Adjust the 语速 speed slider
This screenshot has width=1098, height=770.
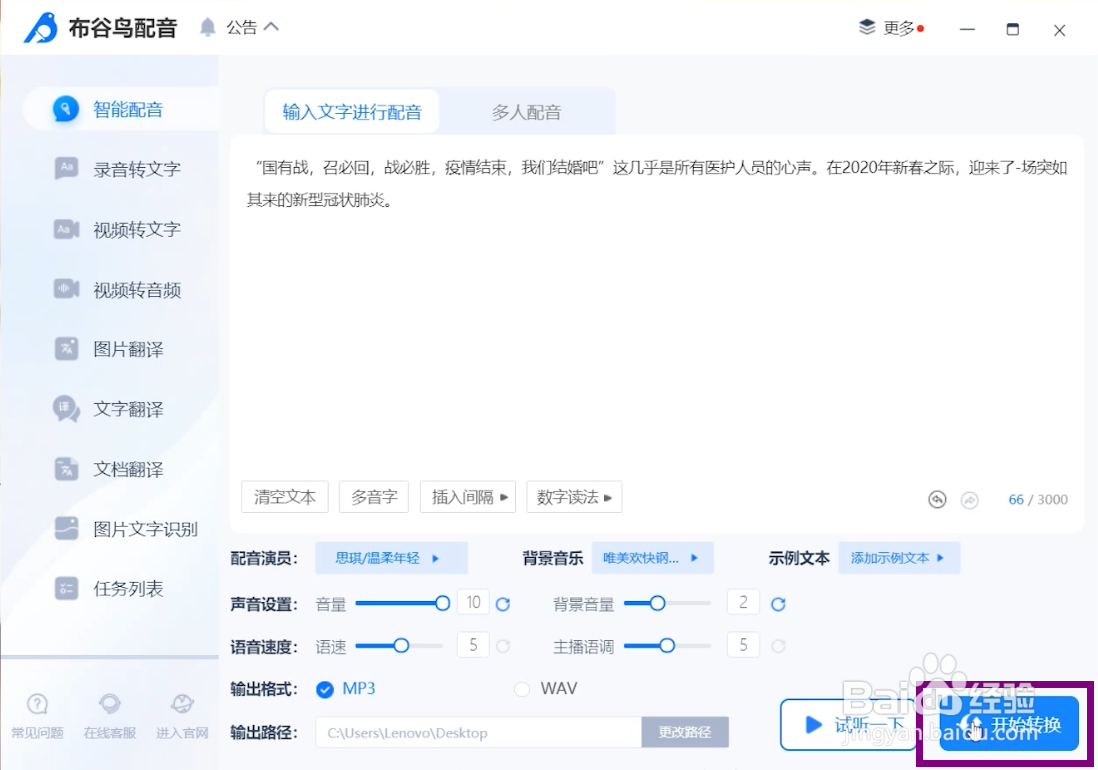399,645
